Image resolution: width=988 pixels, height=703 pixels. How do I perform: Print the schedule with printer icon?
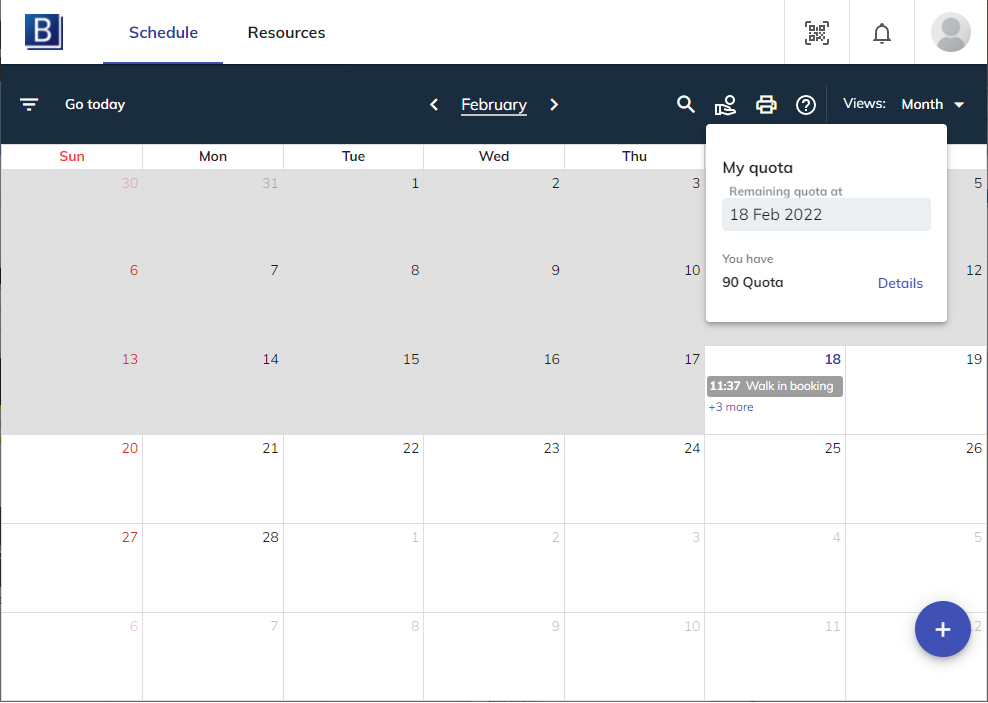pos(766,105)
